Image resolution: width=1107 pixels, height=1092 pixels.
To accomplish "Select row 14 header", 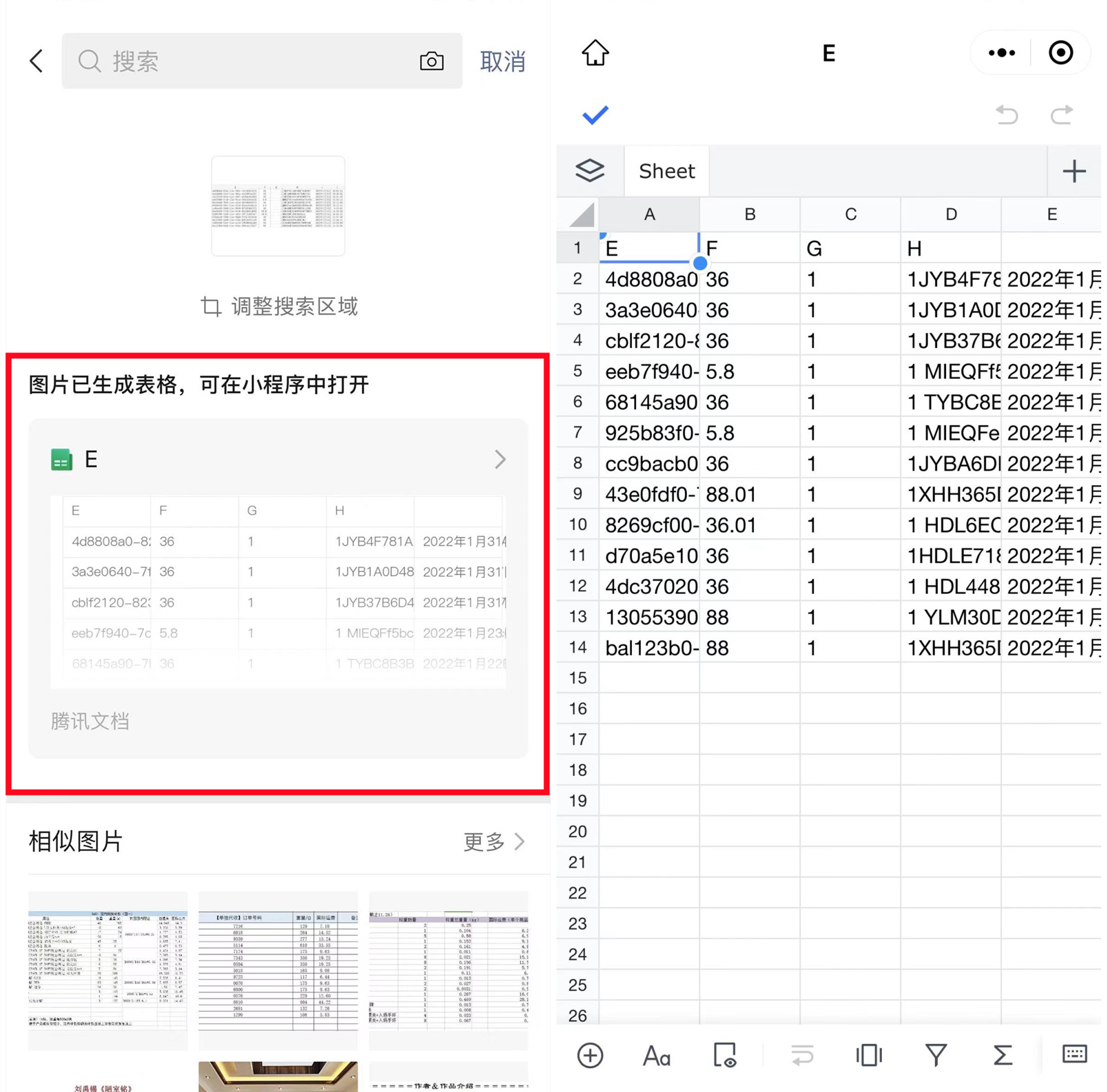I will coord(578,647).
